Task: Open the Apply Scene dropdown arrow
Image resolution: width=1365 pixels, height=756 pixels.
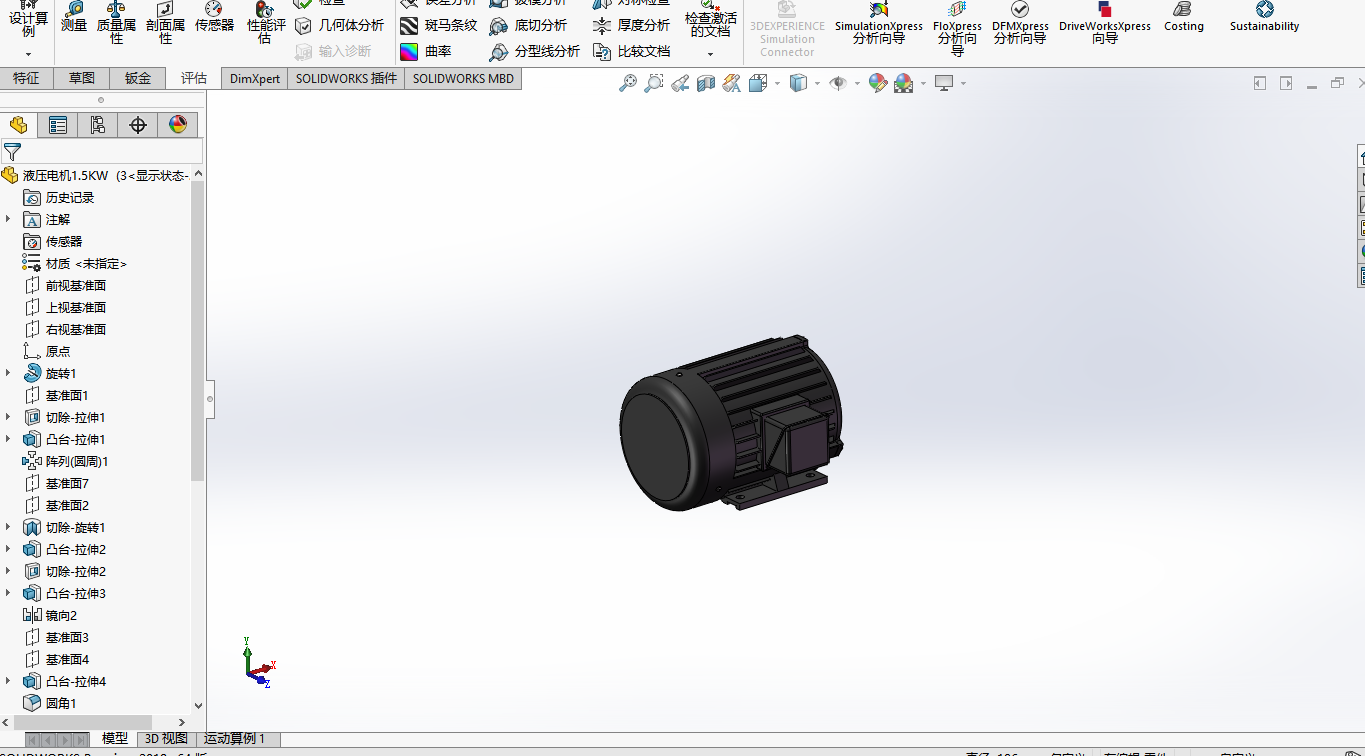Action: pyautogui.click(x=923, y=84)
